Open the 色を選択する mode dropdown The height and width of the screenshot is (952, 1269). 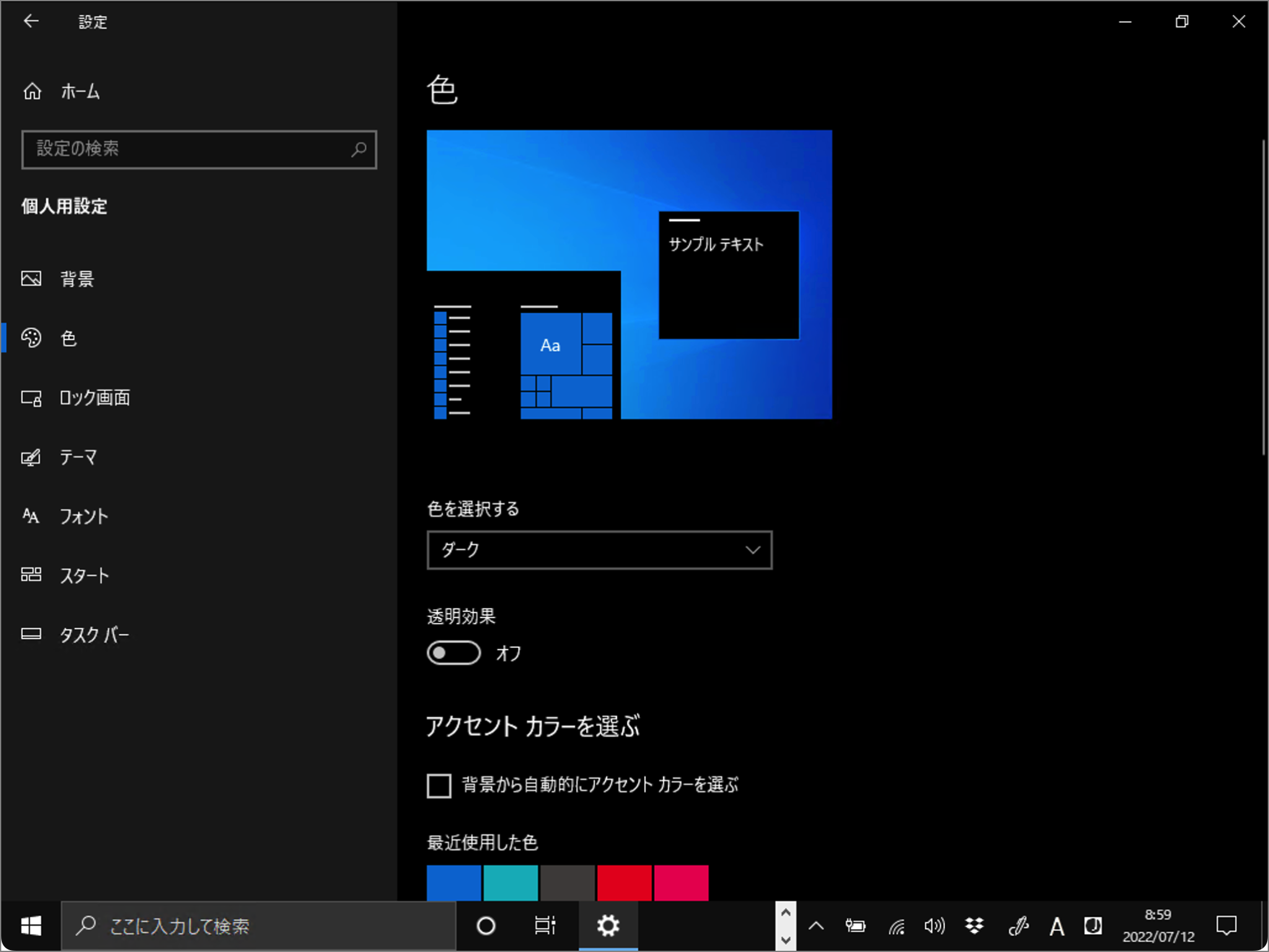coord(599,550)
